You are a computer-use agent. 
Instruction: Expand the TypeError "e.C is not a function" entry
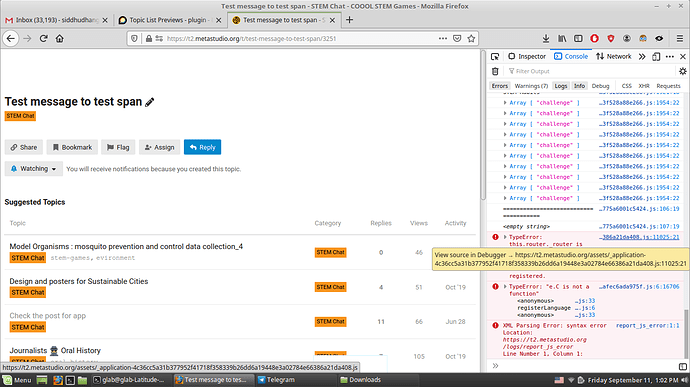pos(505,286)
